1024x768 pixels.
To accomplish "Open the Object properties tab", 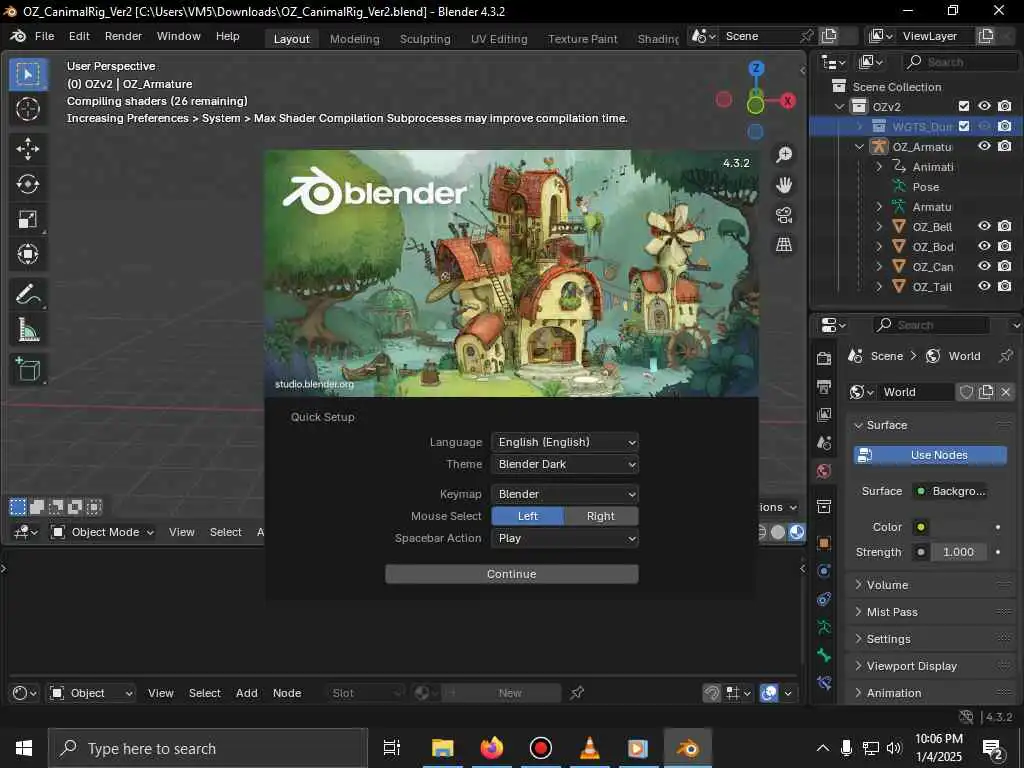I will pos(824,543).
